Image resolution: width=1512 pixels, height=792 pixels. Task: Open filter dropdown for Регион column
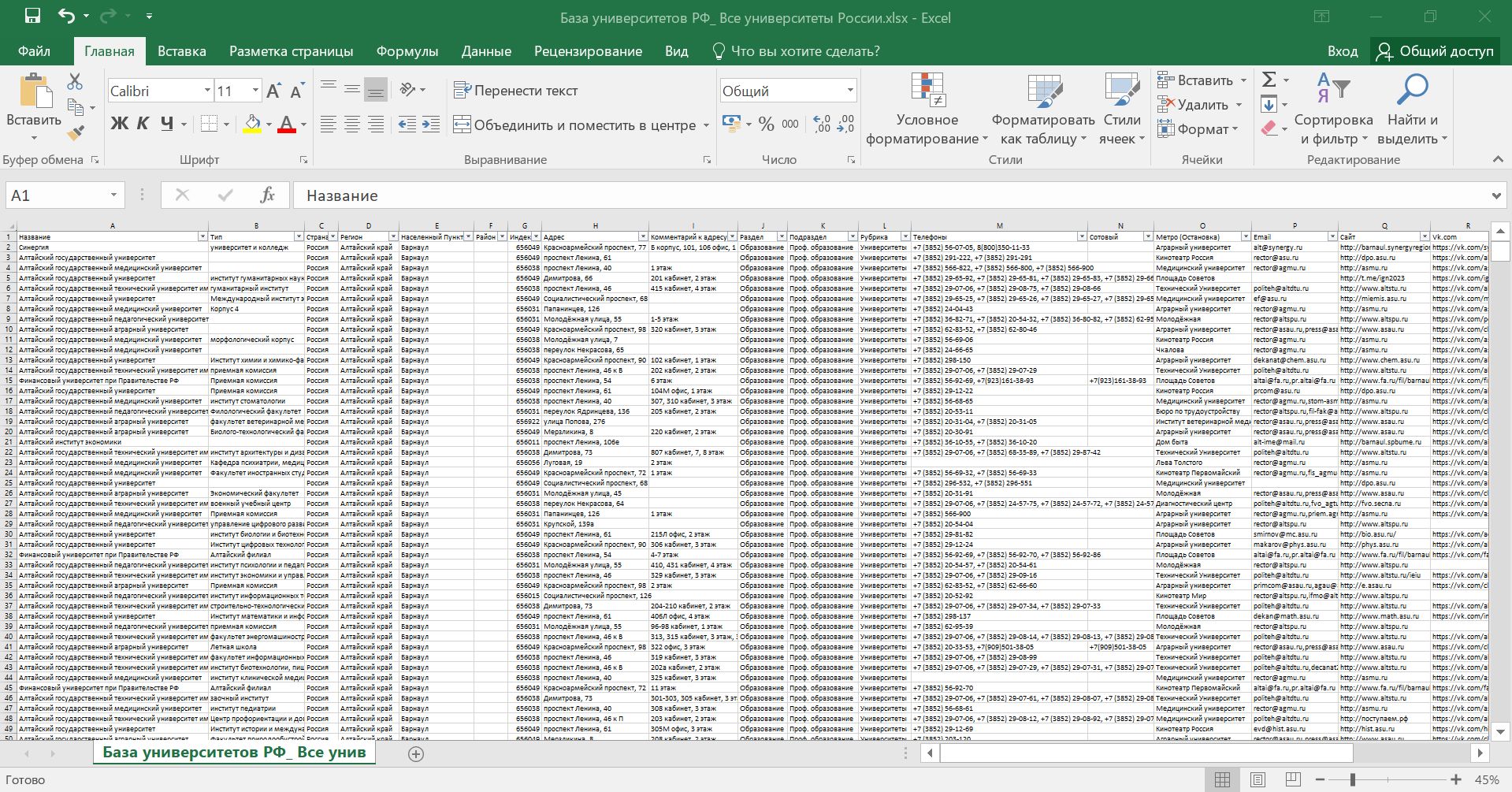click(393, 236)
